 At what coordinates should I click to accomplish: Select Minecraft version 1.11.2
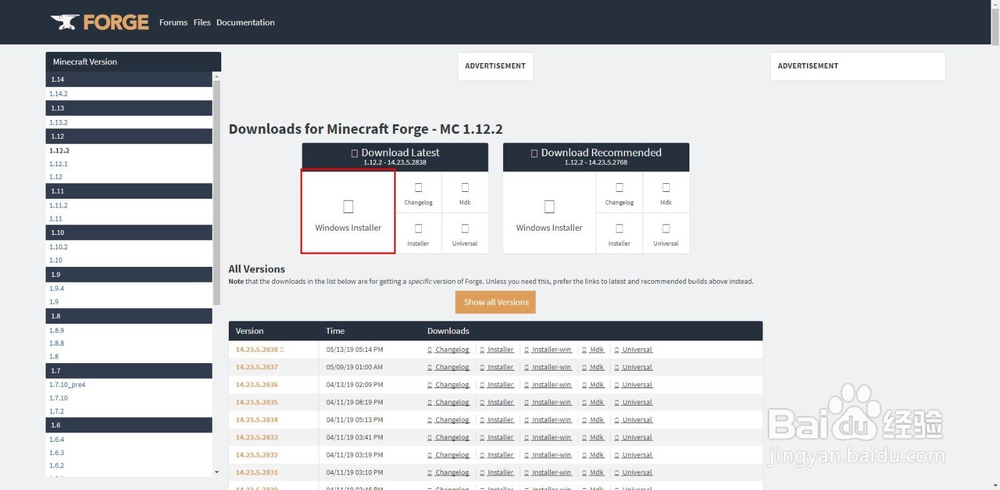tap(59, 205)
